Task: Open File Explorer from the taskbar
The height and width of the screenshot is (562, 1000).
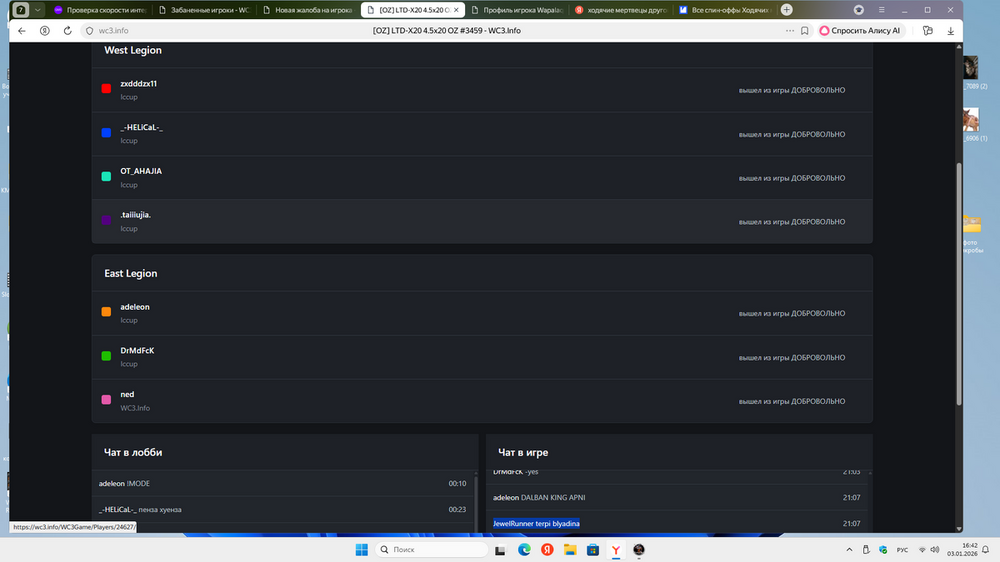Action: point(570,550)
